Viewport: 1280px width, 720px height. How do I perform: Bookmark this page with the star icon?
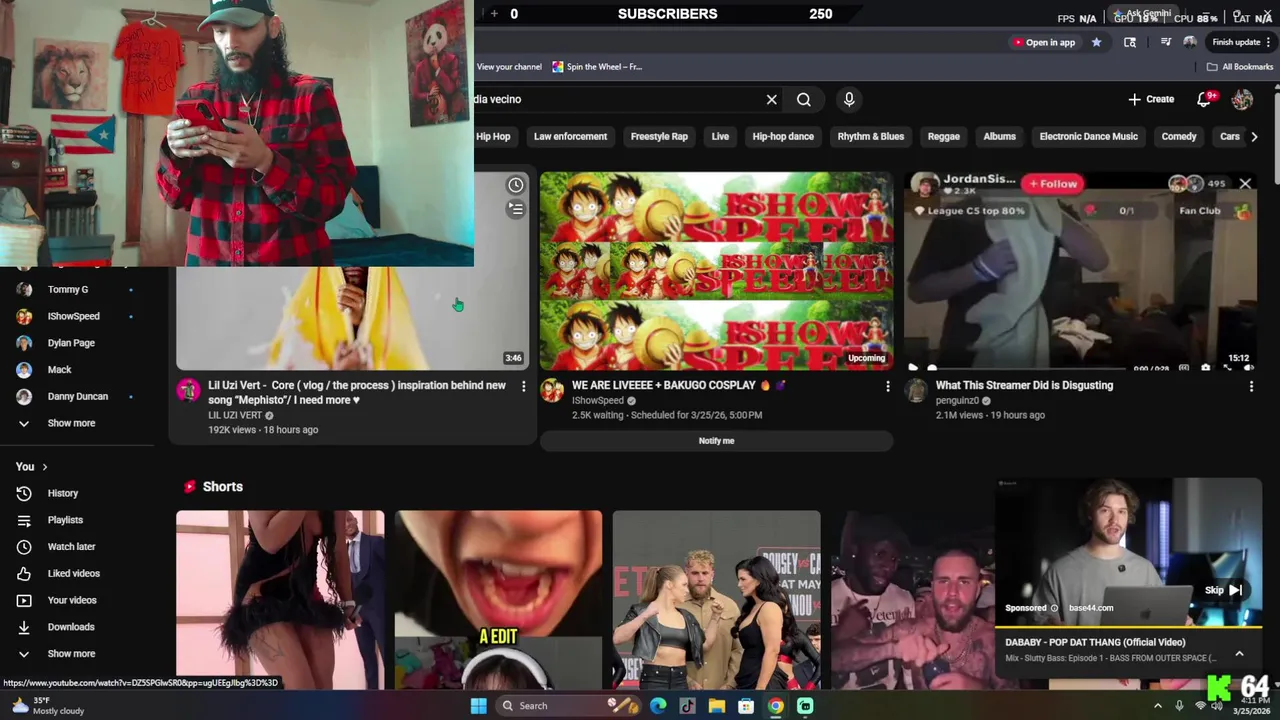click(x=1096, y=42)
